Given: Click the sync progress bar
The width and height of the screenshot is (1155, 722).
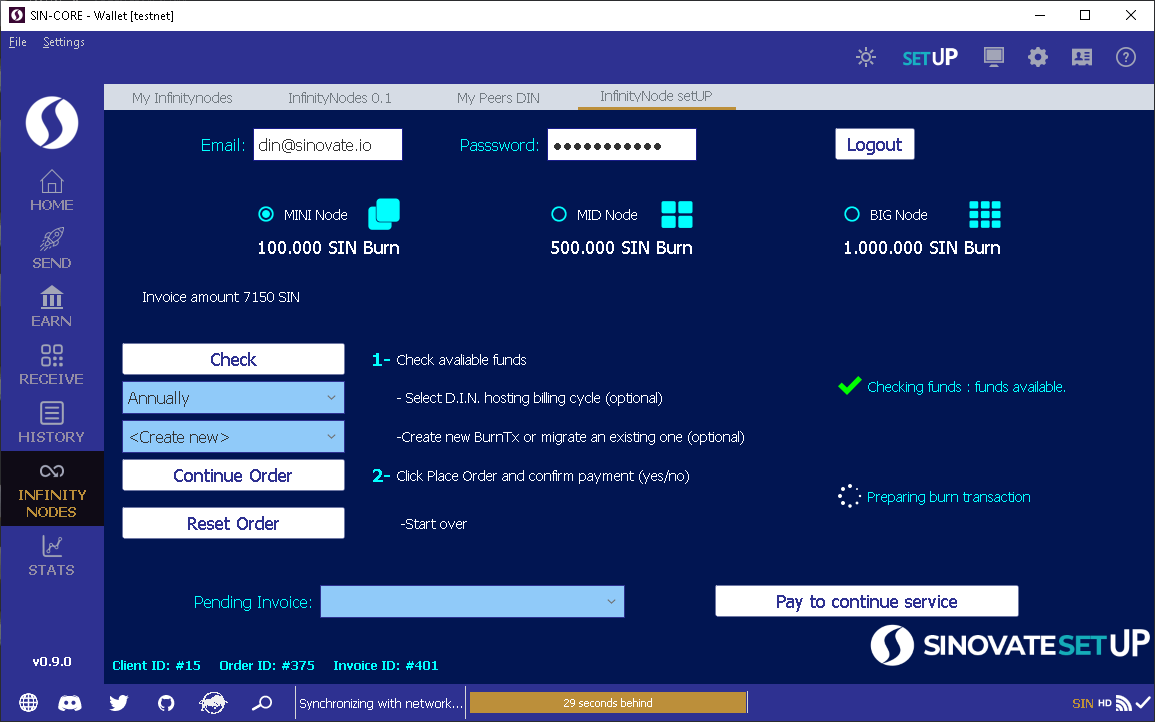Looking at the screenshot, I should coord(608,703).
